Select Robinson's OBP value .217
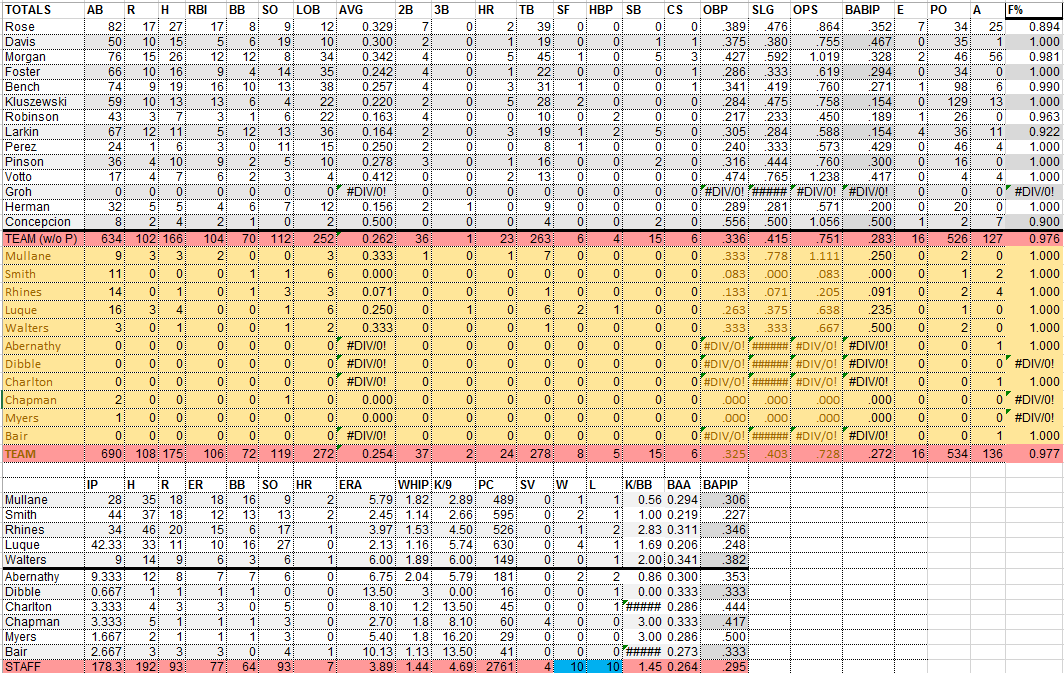 click(x=725, y=117)
